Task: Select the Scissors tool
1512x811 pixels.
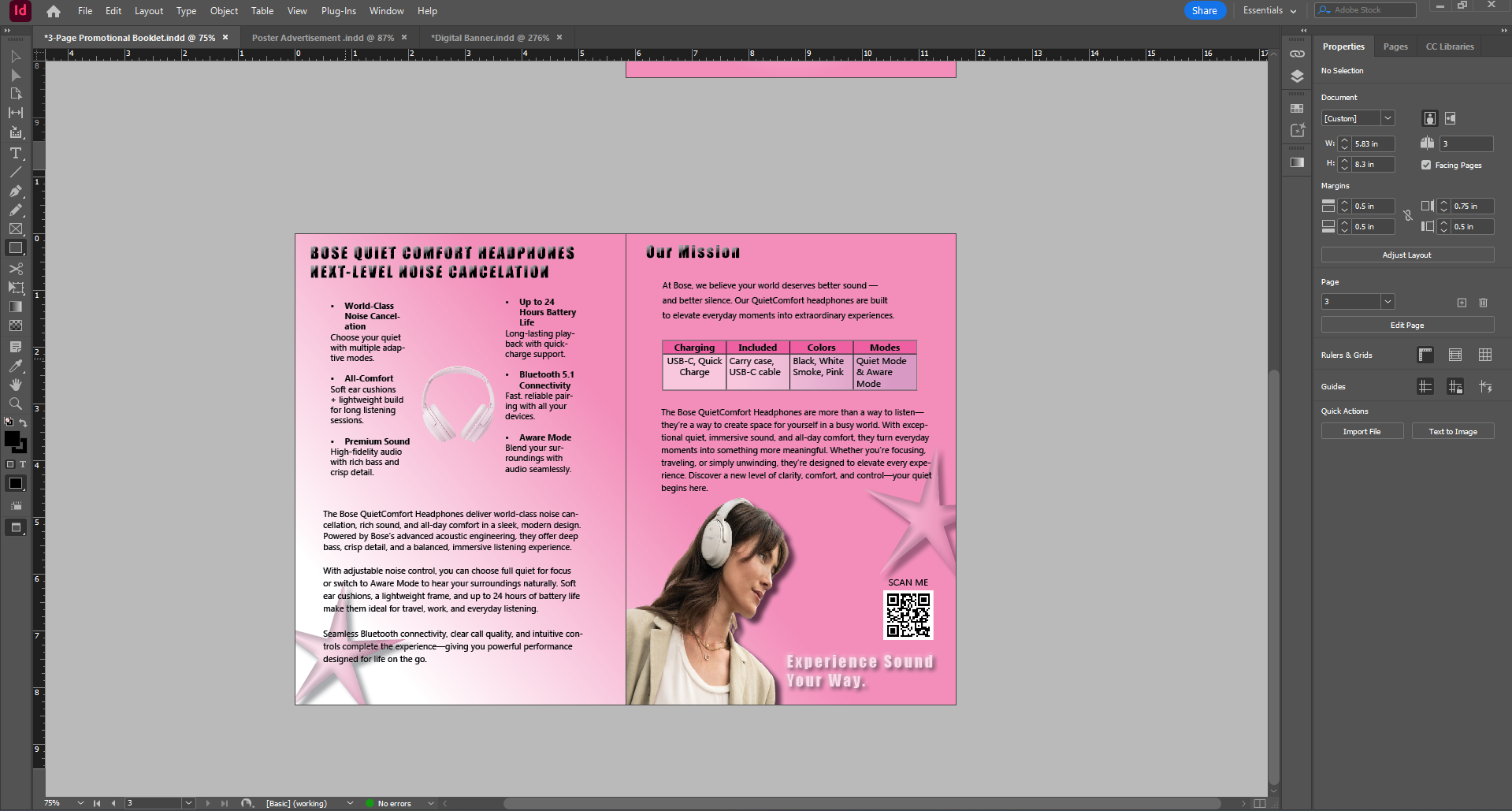Action: point(16,268)
